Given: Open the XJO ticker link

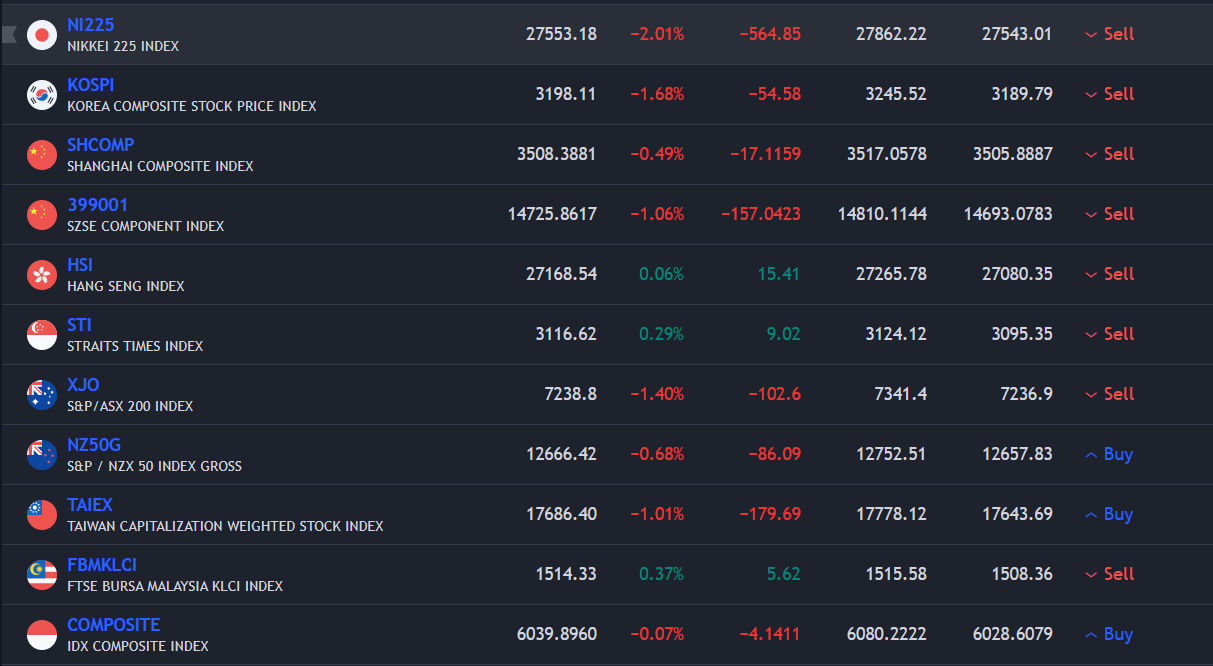Looking at the screenshot, I should [x=83, y=385].
